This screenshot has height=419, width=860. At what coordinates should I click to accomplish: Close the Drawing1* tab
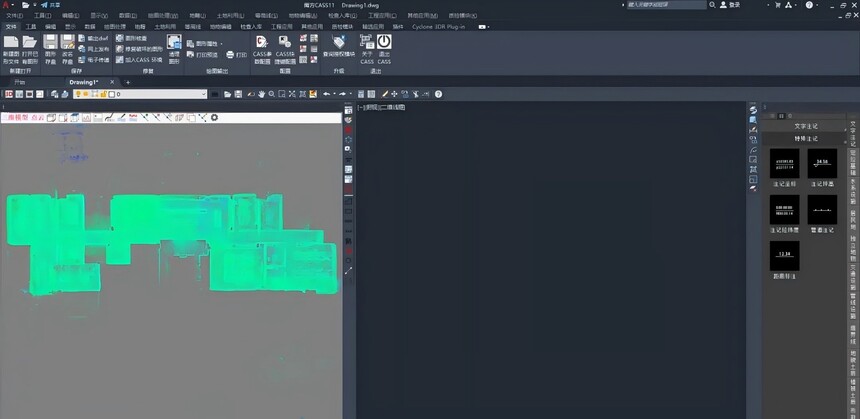112,82
